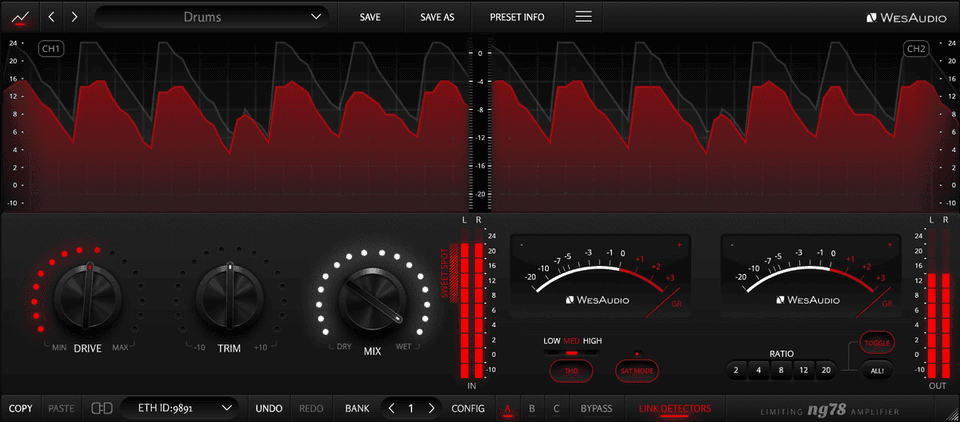Viewport: 960px width, 422px height.
Task: Click the ratio TOGGLE button
Action: tap(877, 342)
